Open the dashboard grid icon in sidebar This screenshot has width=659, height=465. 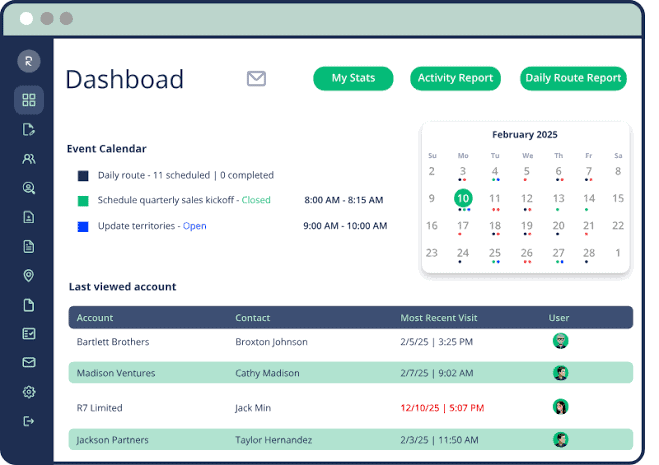[29, 100]
